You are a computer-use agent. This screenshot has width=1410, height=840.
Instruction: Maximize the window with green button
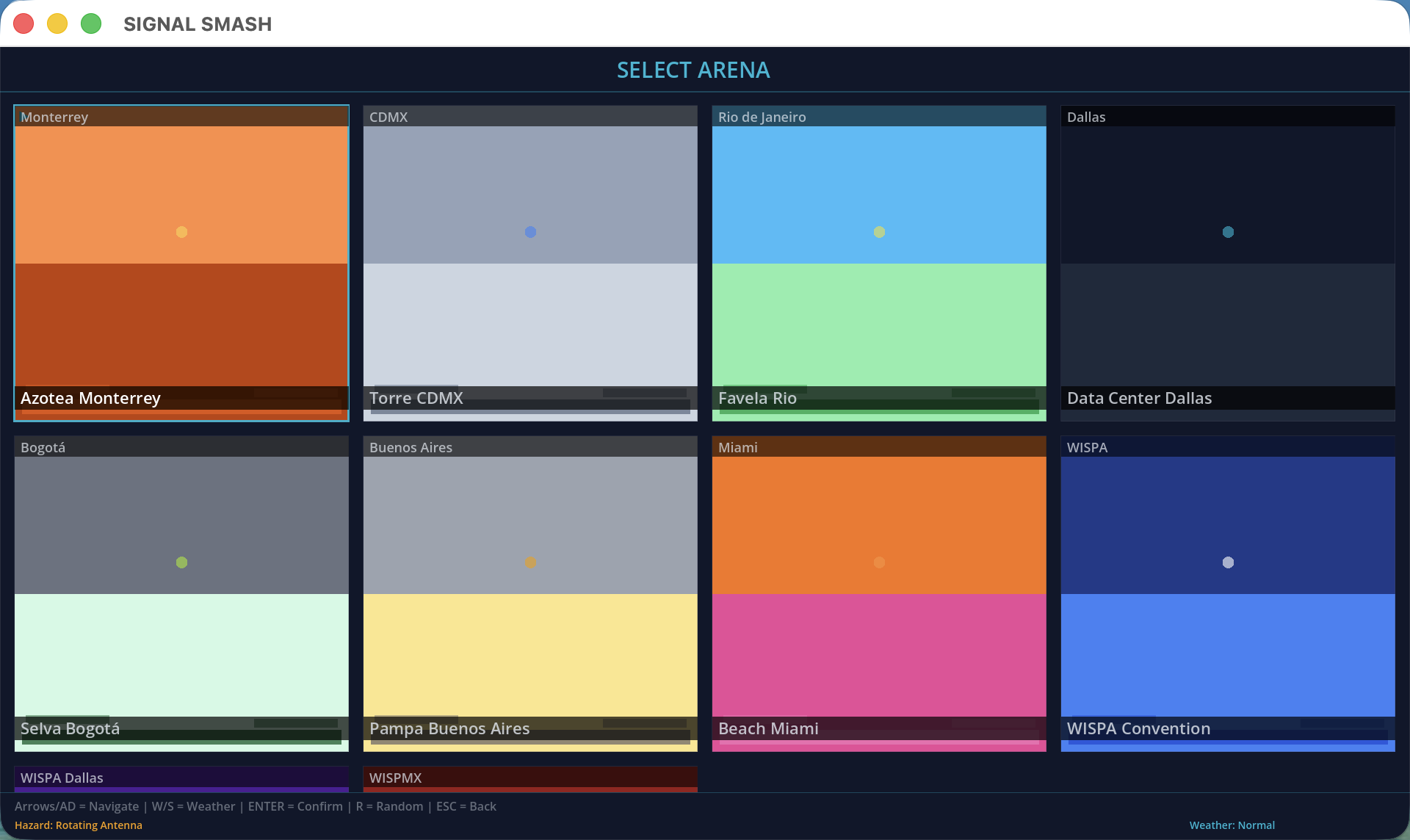(91, 23)
